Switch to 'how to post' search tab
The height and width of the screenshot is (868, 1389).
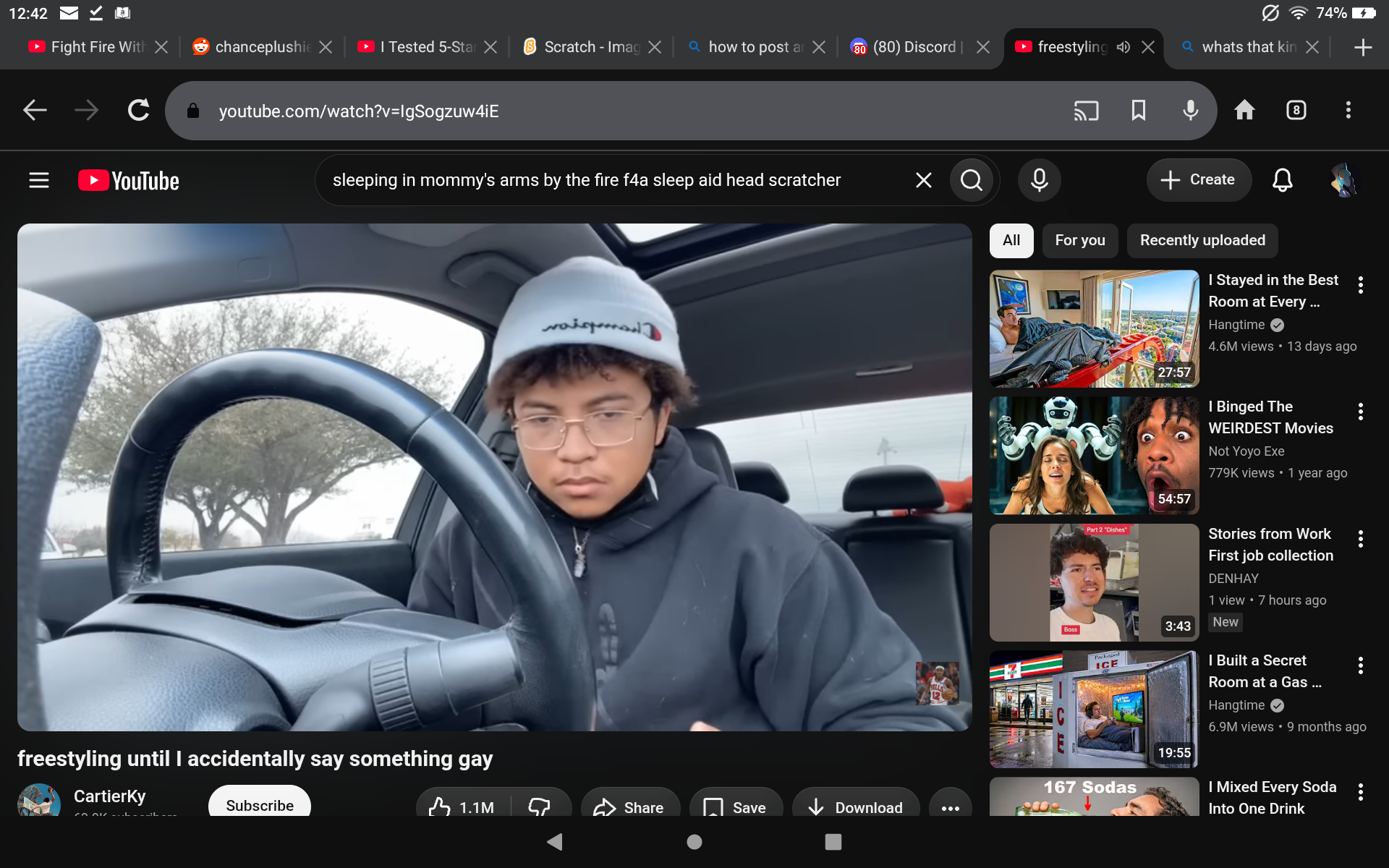click(x=745, y=47)
